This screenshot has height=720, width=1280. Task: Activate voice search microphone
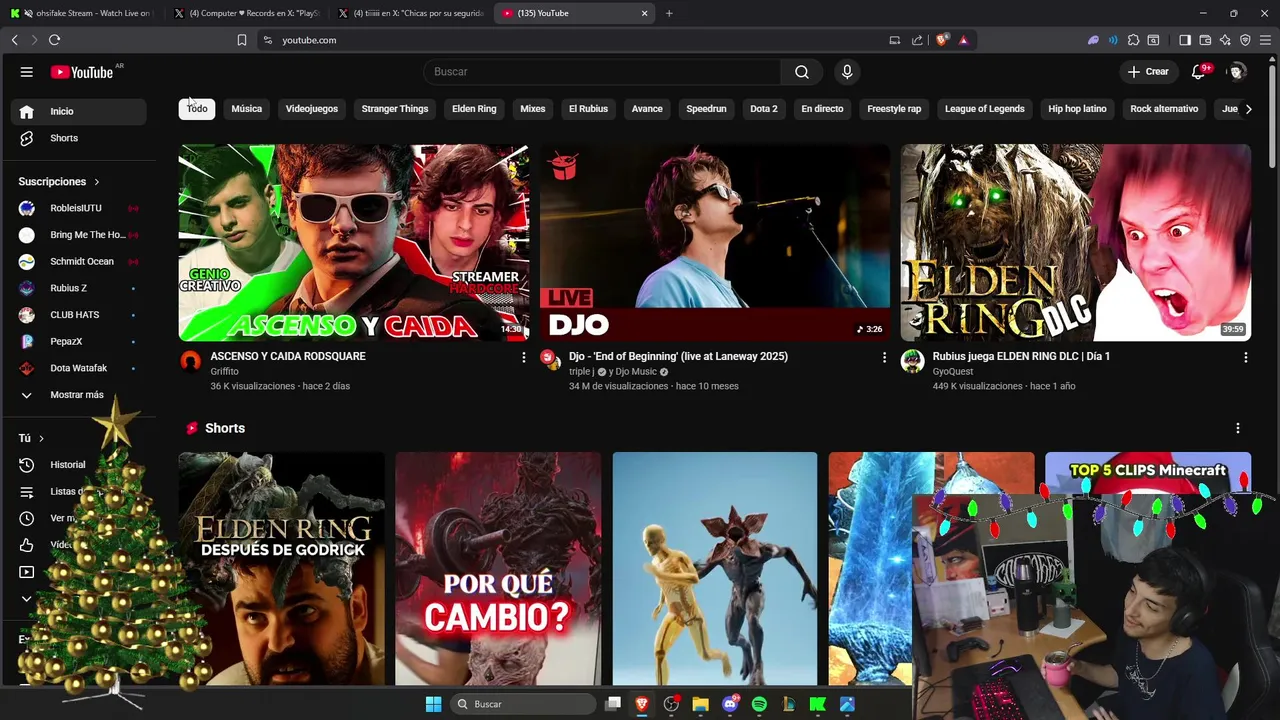click(x=847, y=72)
